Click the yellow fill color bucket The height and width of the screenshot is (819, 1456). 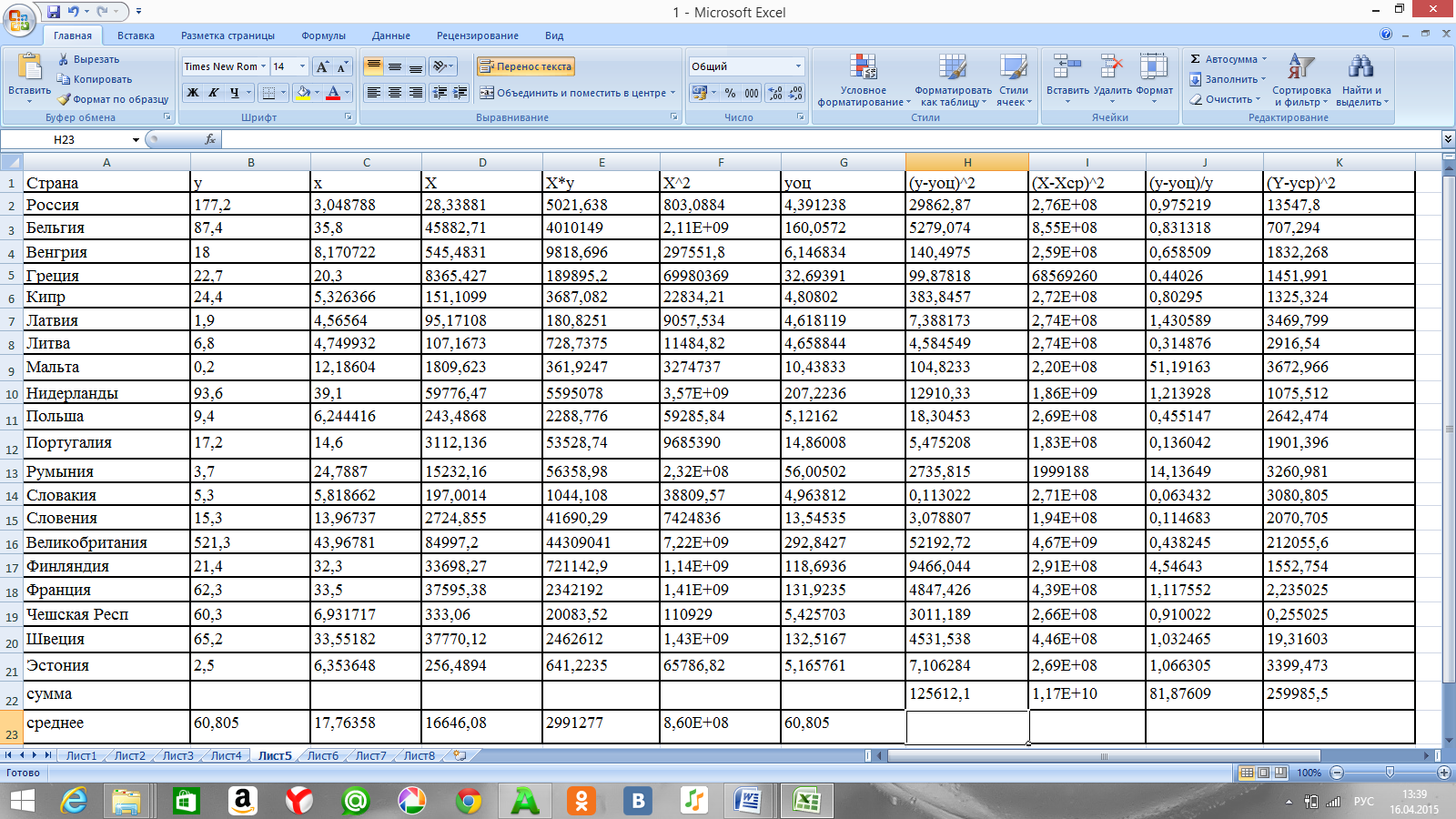tap(303, 93)
